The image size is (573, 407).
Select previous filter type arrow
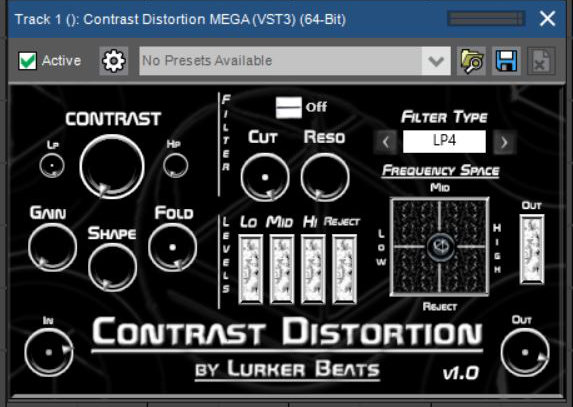pos(385,142)
